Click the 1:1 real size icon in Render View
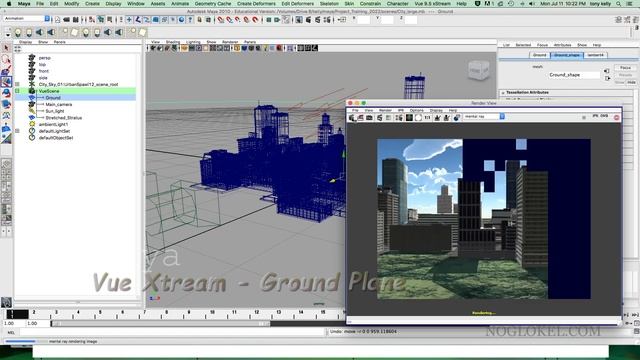The width and height of the screenshot is (640, 360). coord(427,118)
